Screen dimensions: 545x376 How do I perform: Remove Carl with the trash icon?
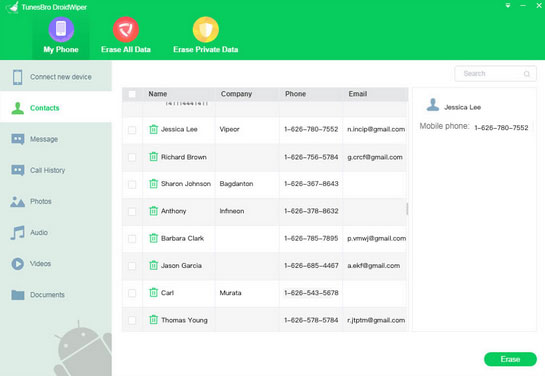pos(153,292)
